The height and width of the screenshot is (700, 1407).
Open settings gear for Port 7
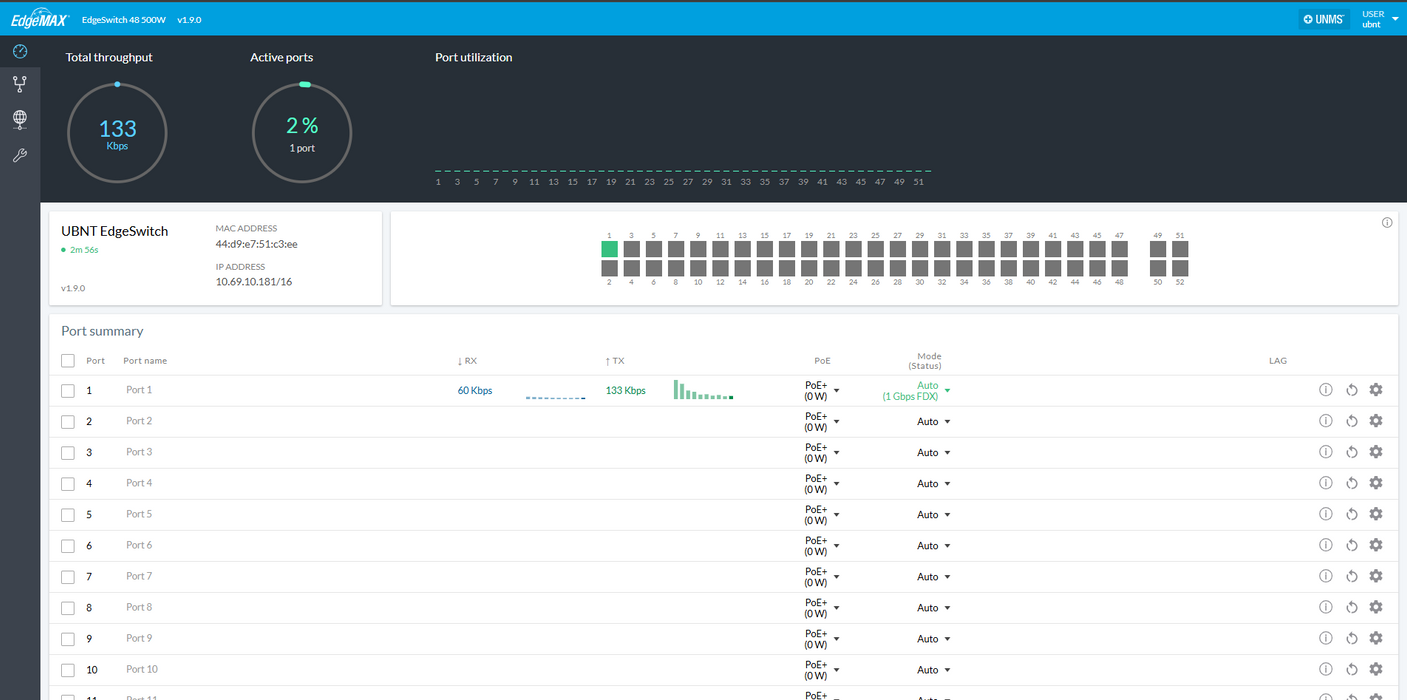[x=1376, y=577]
